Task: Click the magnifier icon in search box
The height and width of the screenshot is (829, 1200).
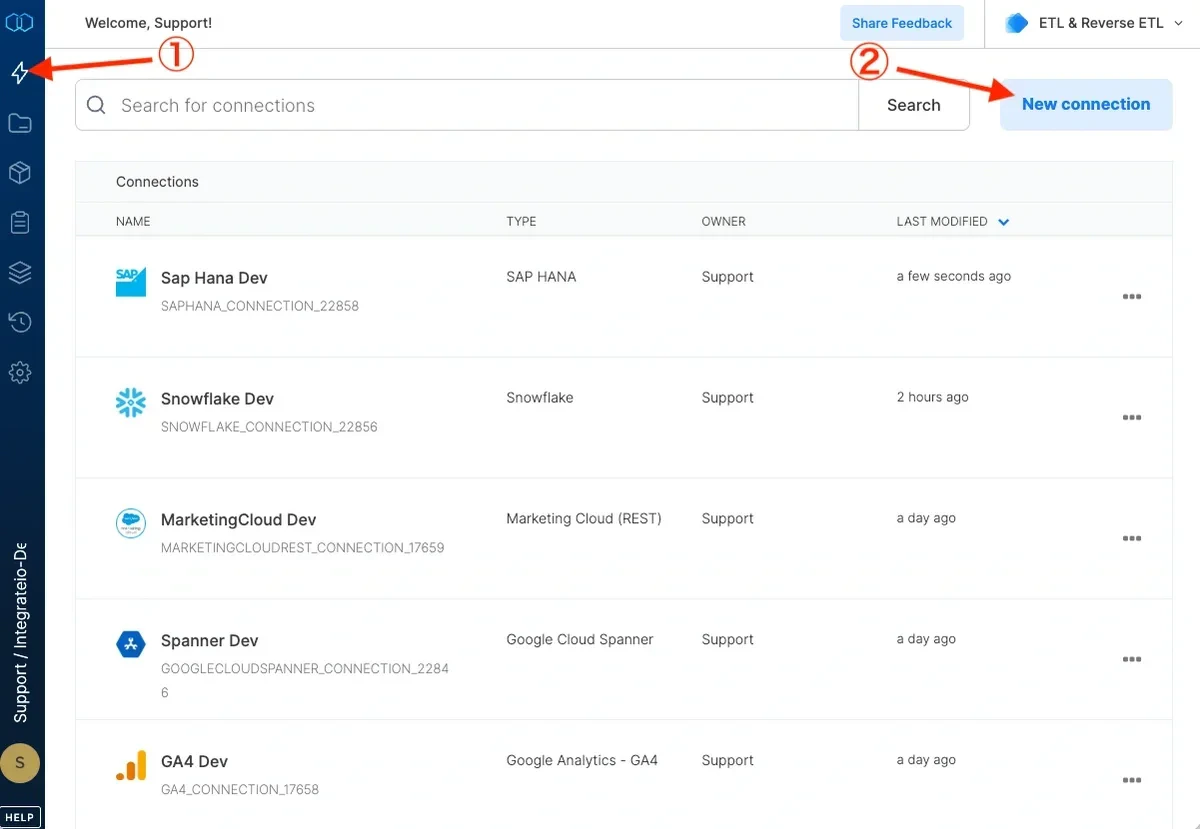Action: tap(96, 105)
